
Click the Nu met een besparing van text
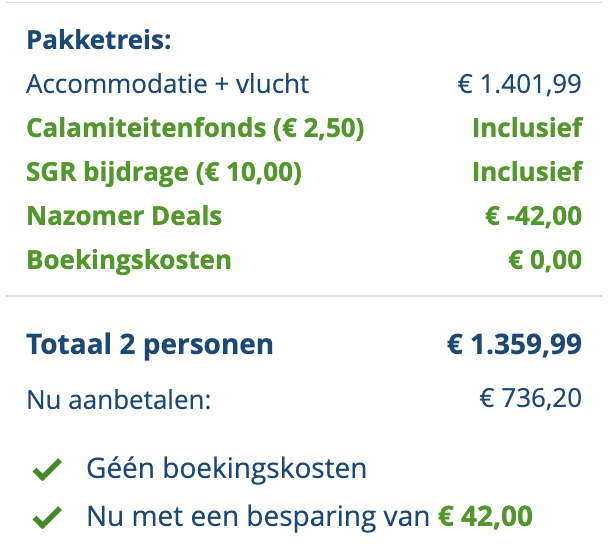click(259, 517)
